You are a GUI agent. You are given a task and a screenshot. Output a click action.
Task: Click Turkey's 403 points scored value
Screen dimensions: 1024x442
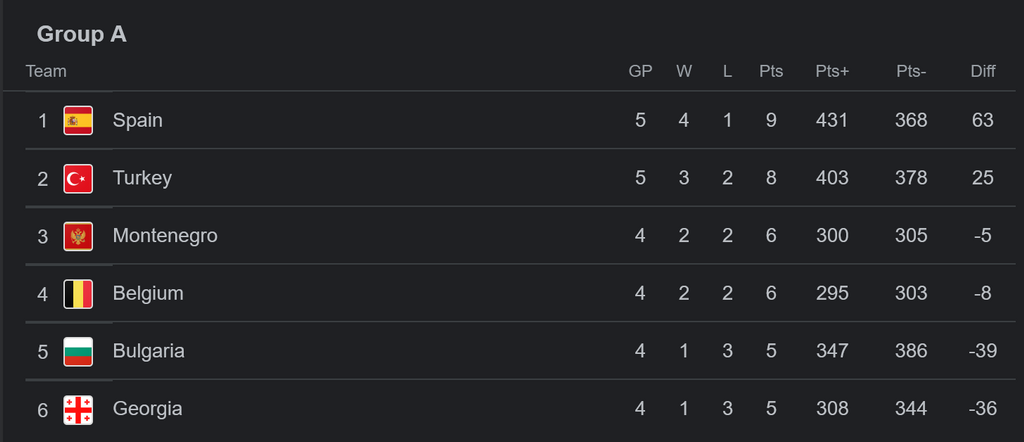pyautogui.click(x=832, y=178)
